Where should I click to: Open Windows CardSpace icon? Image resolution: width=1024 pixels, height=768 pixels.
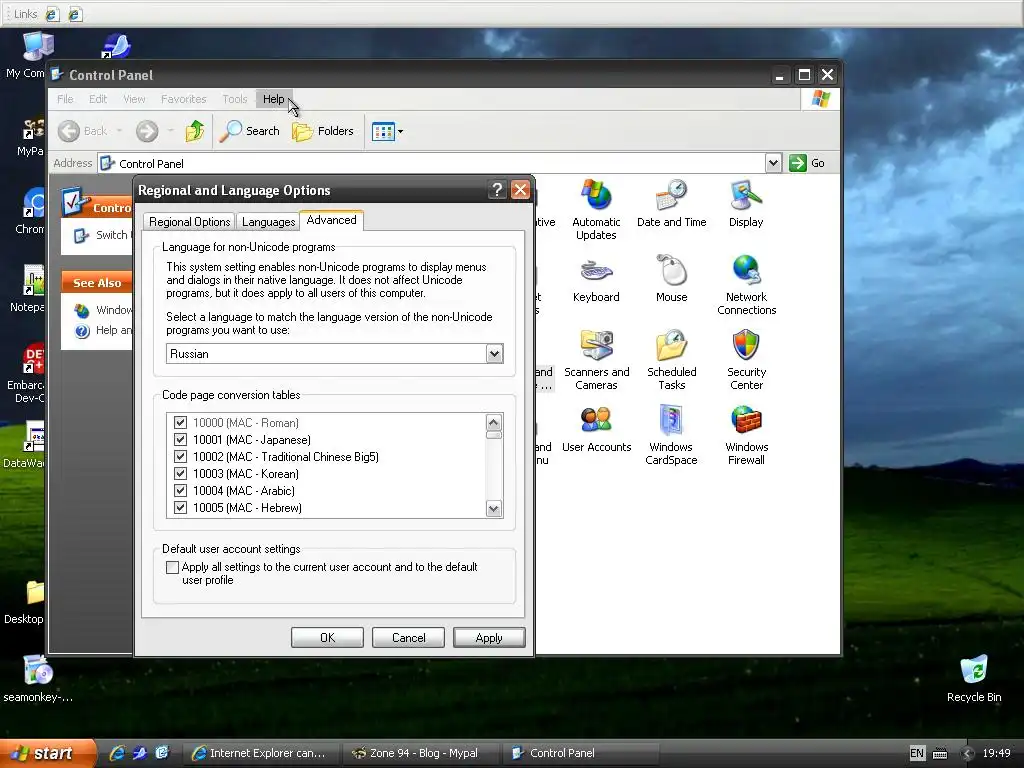[671, 434]
